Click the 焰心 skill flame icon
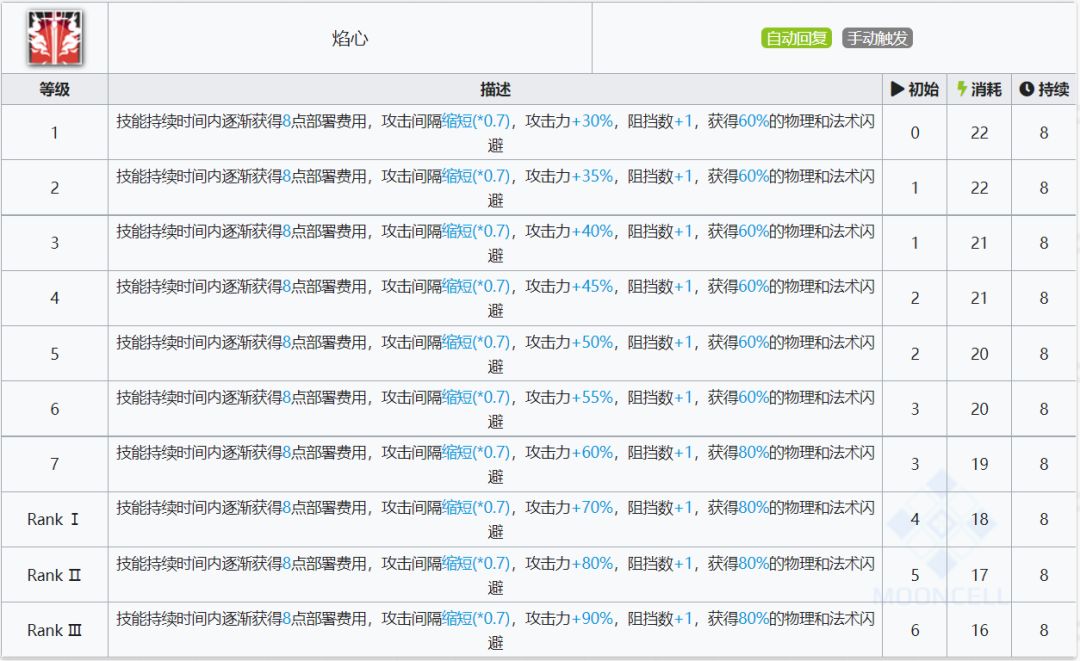Viewport: 1080px width, 661px height. [55, 38]
